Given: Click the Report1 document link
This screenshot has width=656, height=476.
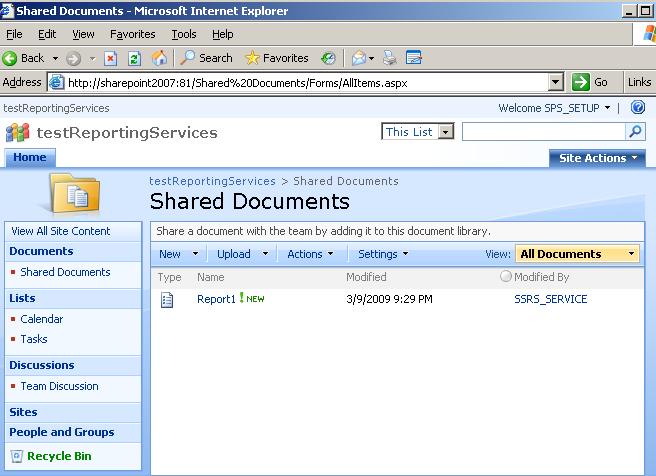Looking at the screenshot, I should point(216,299).
